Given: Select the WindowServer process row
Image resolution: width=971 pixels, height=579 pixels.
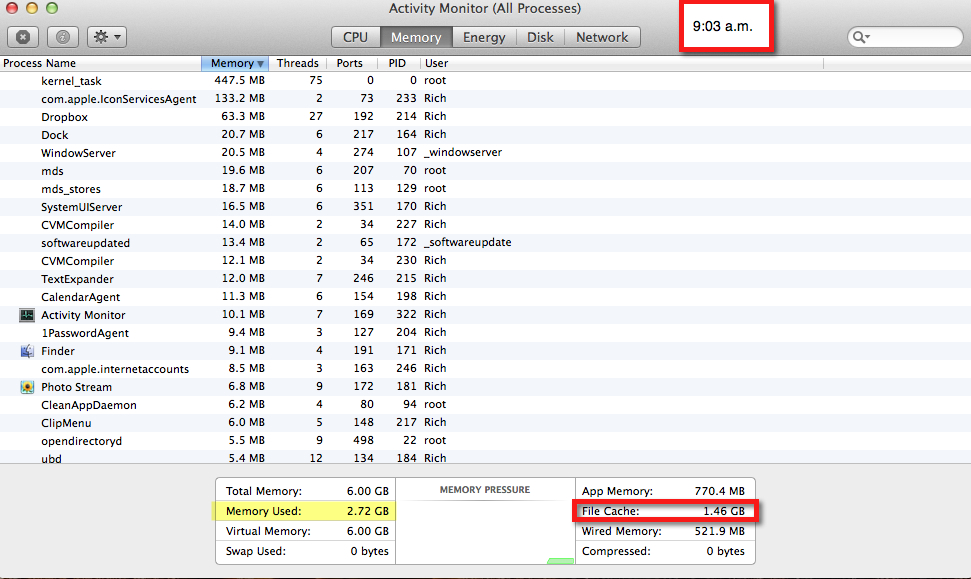Looking at the screenshot, I should point(486,152).
